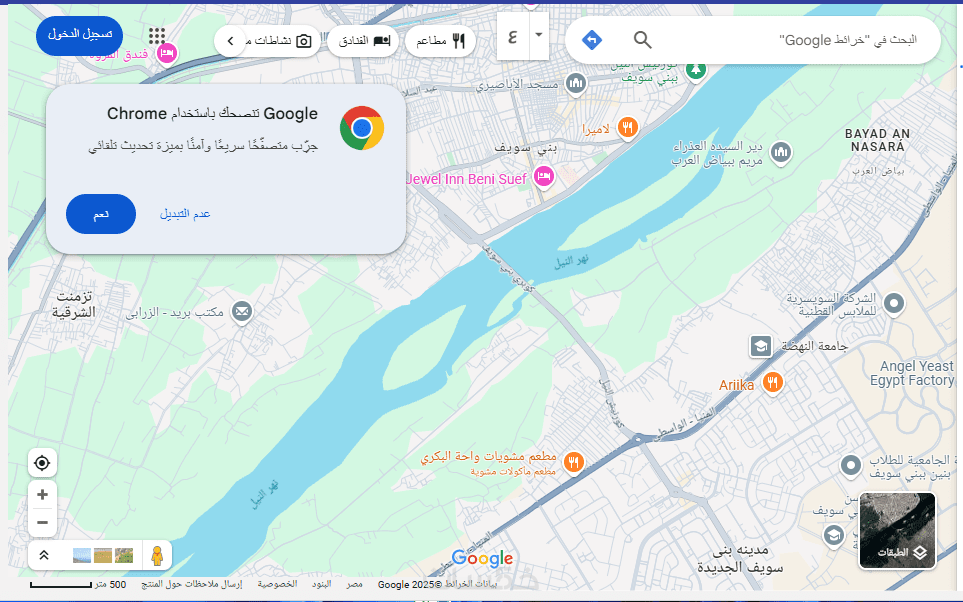Click the تزمنت الشرقية place label
Screen dimensions: 963x602
point(74,304)
